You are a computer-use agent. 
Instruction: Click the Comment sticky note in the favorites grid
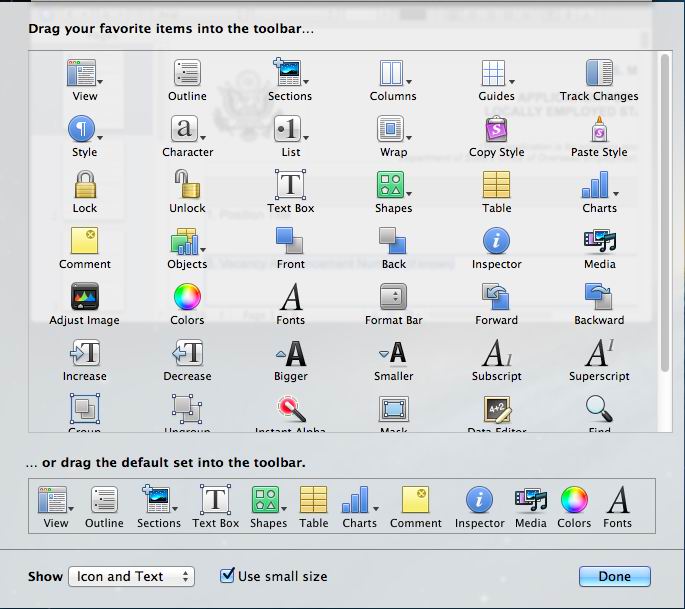[85, 240]
